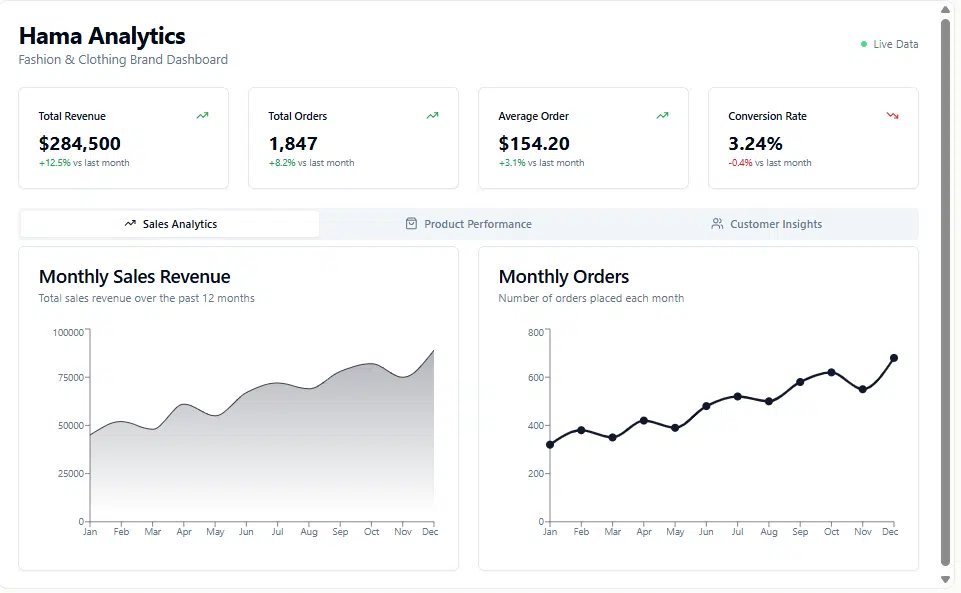961x593 pixels.
Task: Open the Customer Insights tab
Action: [x=767, y=224]
